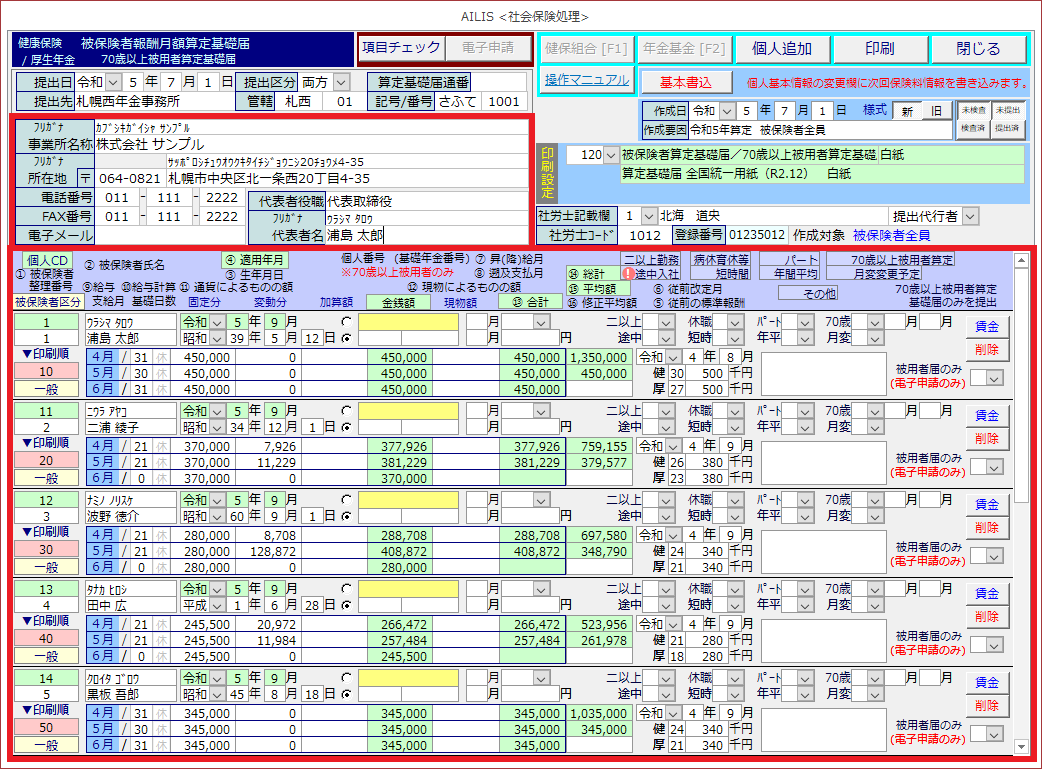Select the 新 form style toggle
1042x769 pixels.
pos(906,111)
